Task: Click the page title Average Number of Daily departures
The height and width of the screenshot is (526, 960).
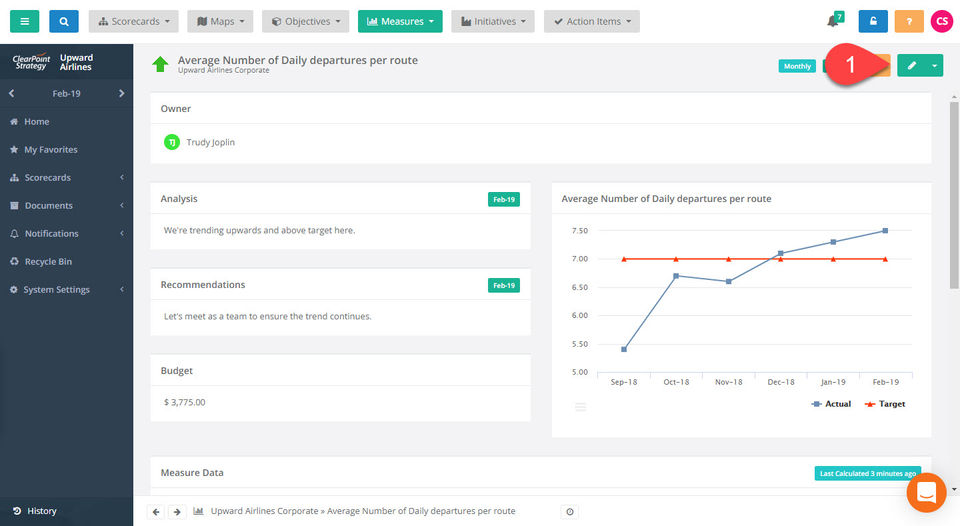Action: point(298,60)
